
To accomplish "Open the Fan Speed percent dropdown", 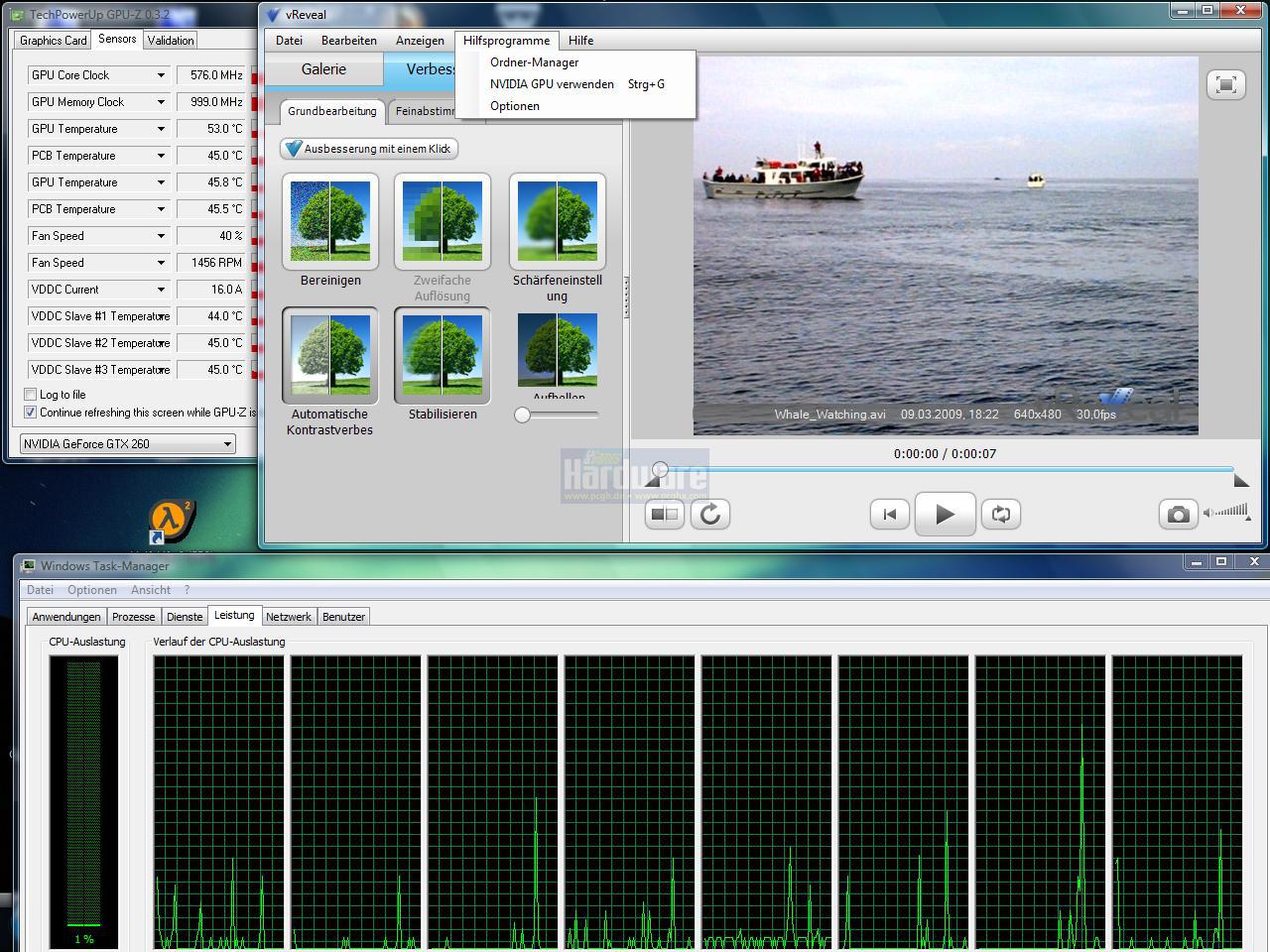I will [161, 236].
